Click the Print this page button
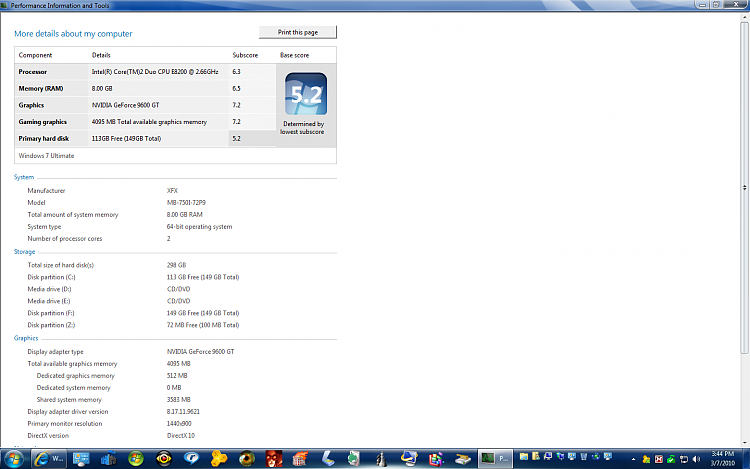This screenshot has height=469, width=750. (x=298, y=32)
